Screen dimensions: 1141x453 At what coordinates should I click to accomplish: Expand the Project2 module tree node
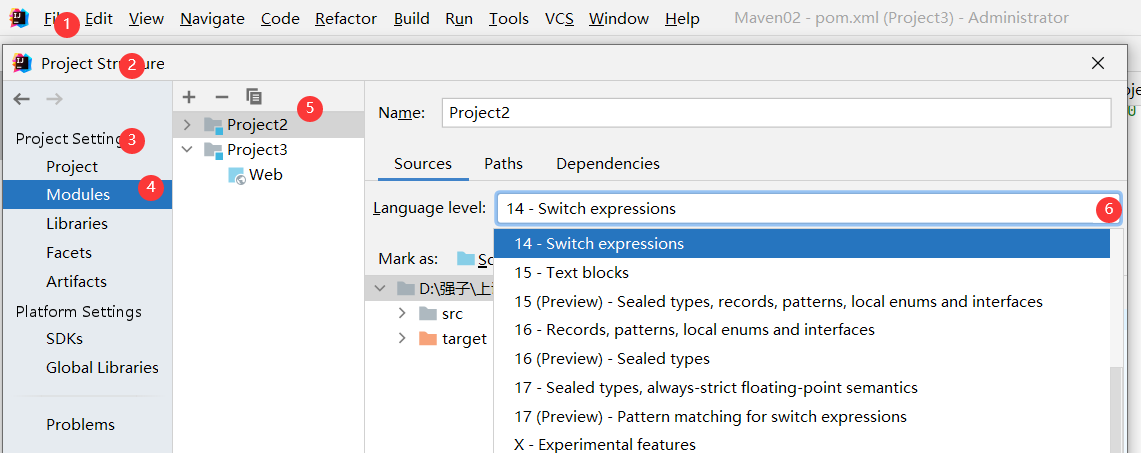[187, 125]
